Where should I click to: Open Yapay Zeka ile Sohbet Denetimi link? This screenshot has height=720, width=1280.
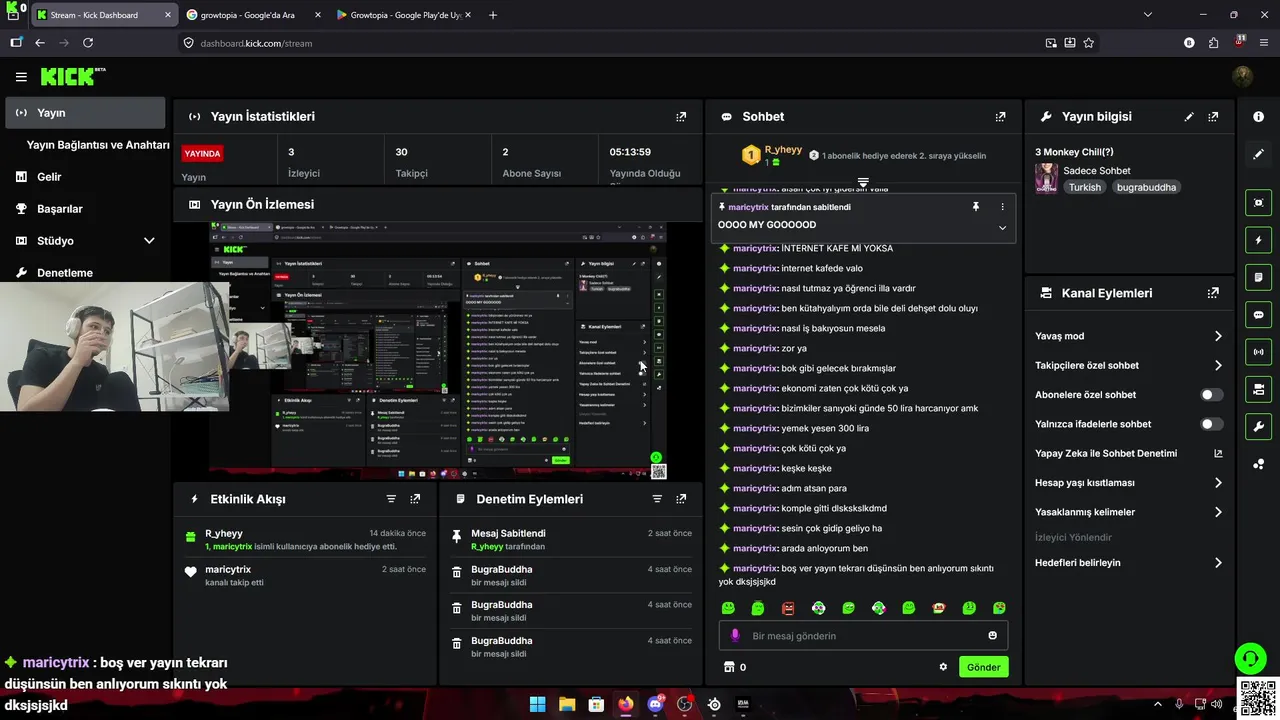pos(1128,453)
